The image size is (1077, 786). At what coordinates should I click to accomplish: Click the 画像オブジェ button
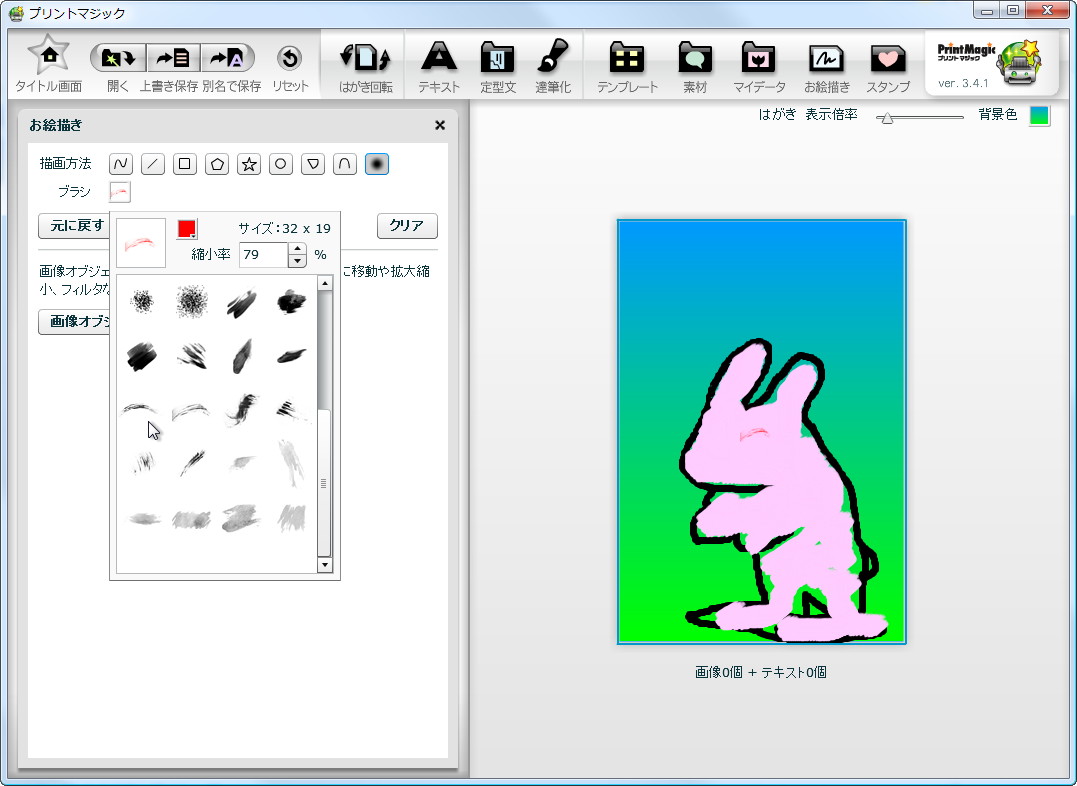[74, 322]
